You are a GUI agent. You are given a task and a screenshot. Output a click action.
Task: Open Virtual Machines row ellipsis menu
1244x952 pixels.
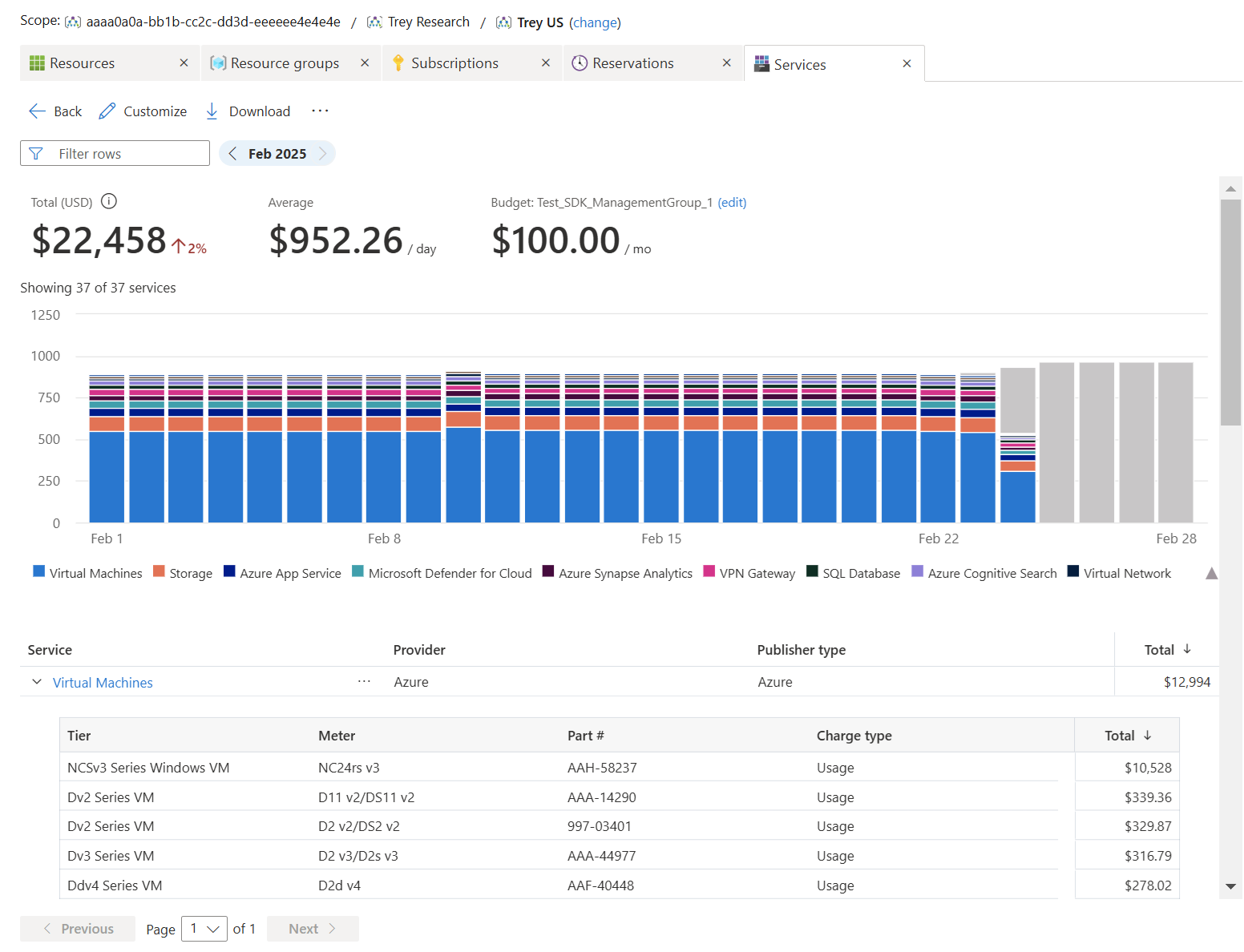[x=364, y=681]
